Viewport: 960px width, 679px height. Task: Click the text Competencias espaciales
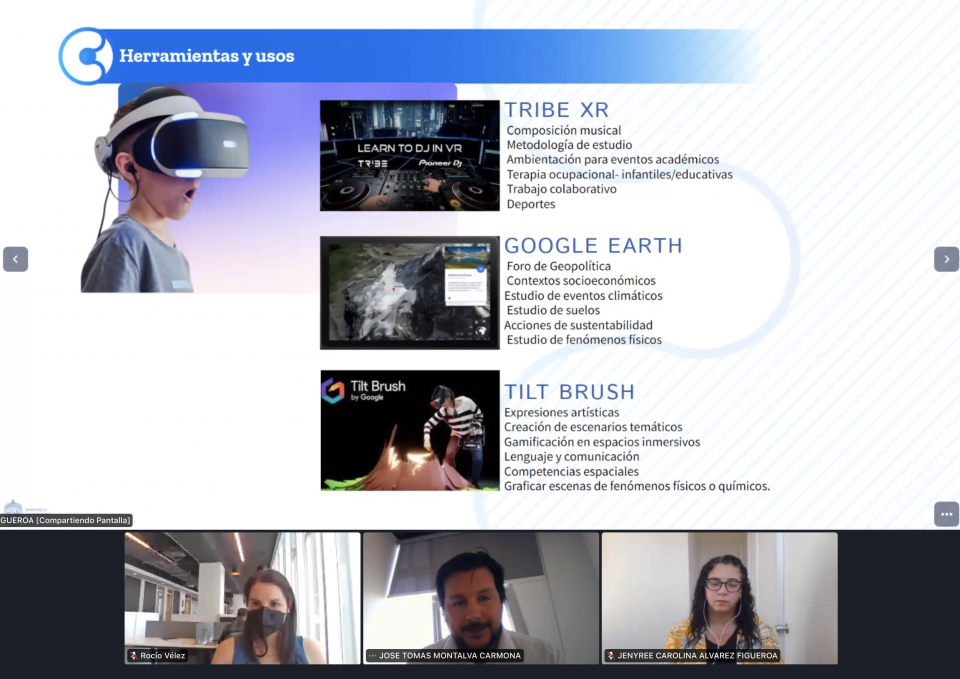(x=572, y=471)
